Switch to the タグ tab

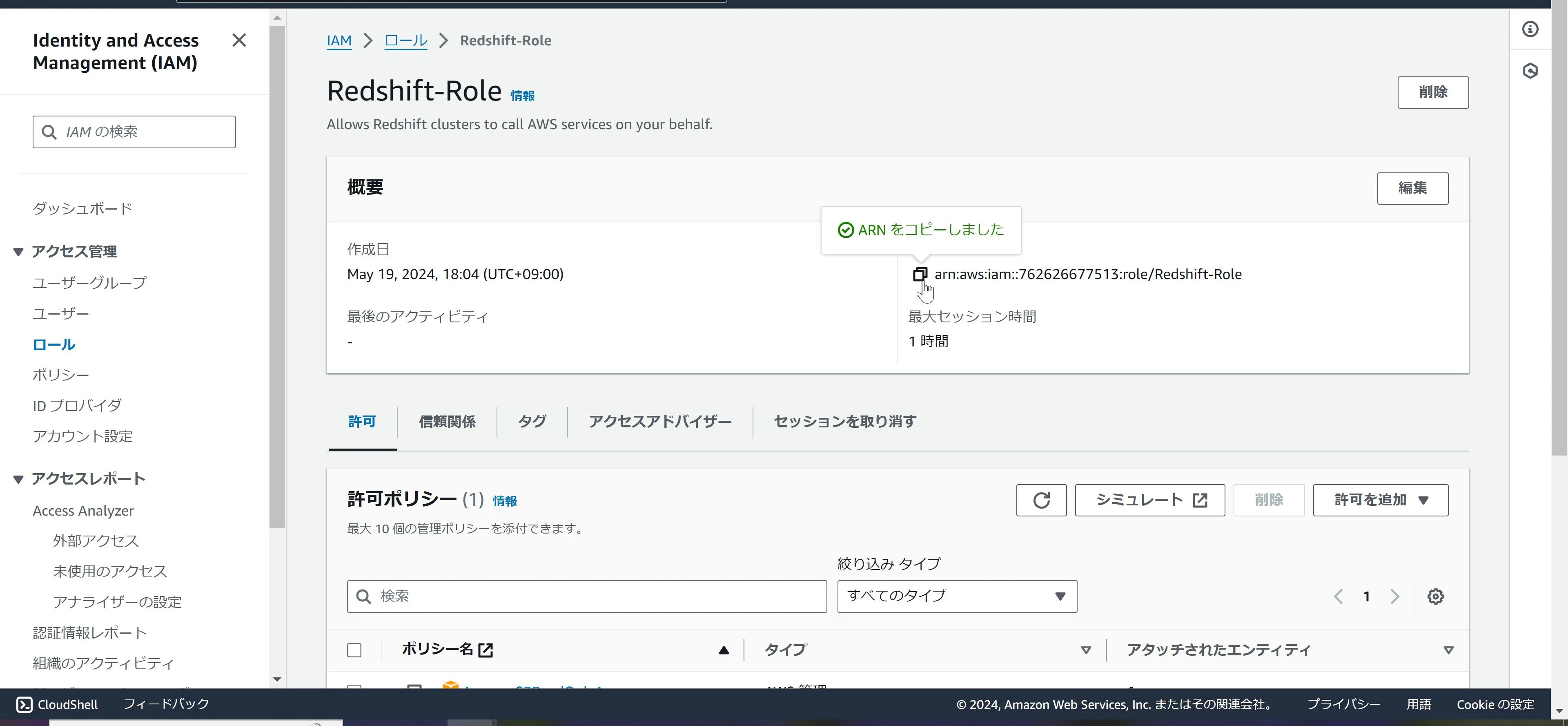532,422
